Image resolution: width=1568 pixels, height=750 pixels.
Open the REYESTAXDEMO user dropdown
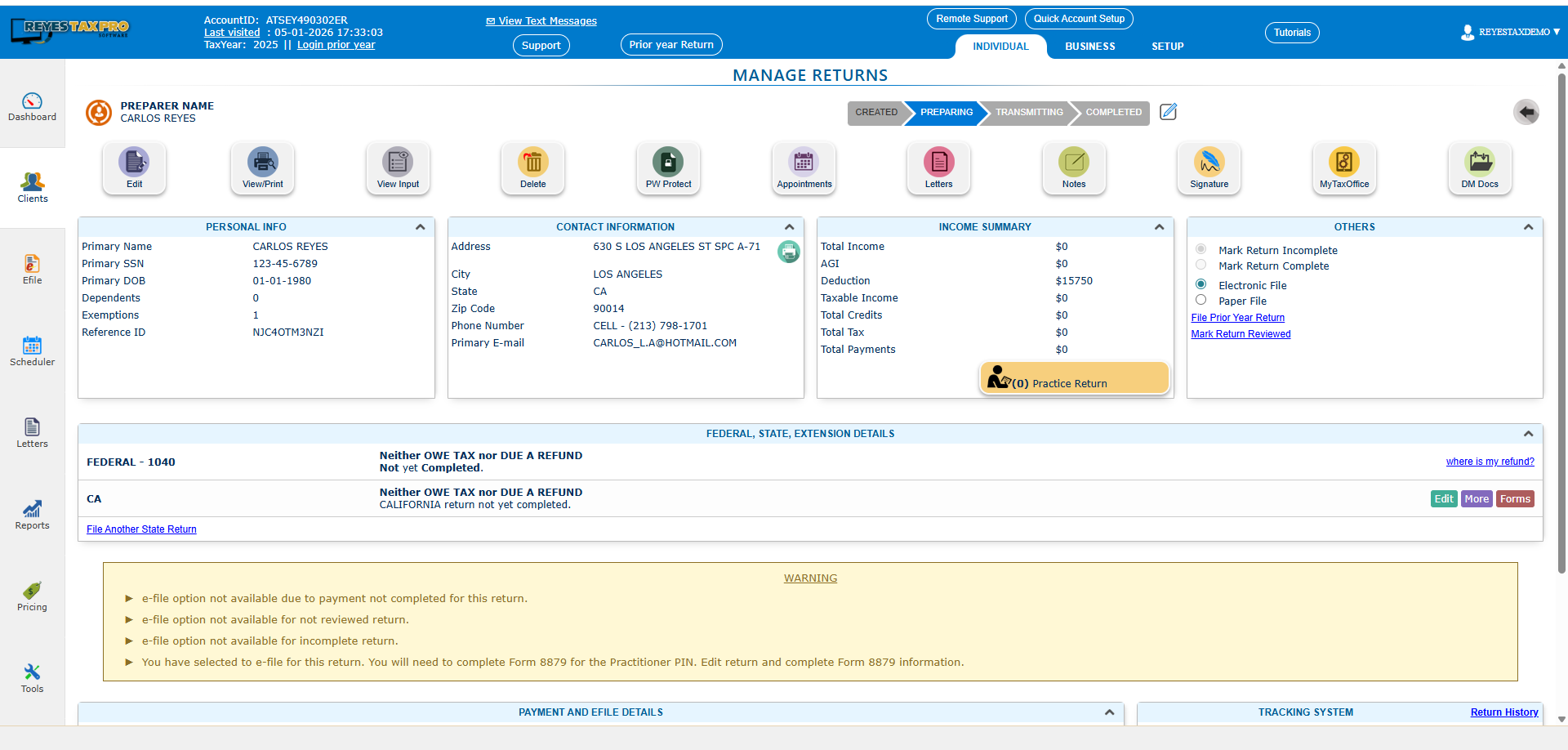pos(1511,32)
